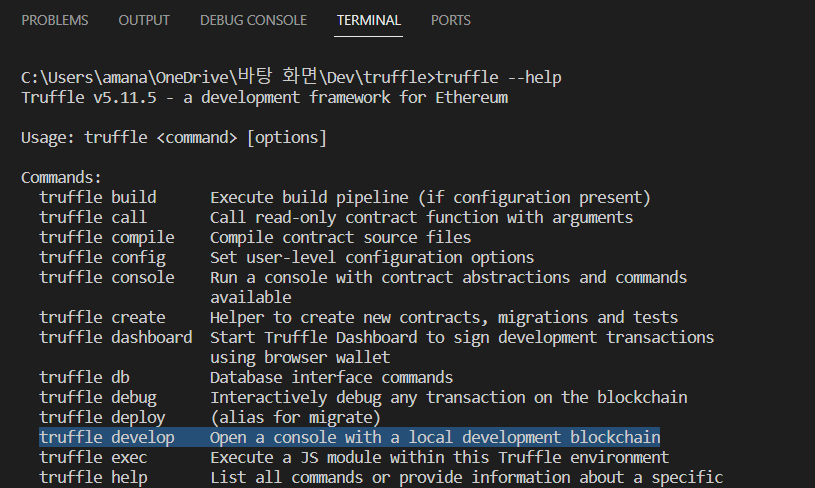Click the 'truffle config' command text
Screen dimensions: 815x488
[x=102, y=258]
